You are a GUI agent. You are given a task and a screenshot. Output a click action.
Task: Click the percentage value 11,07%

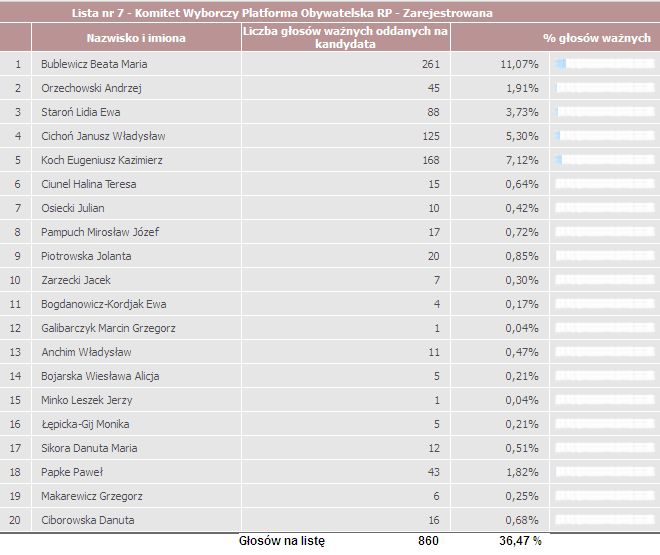(x=519, y=64)
